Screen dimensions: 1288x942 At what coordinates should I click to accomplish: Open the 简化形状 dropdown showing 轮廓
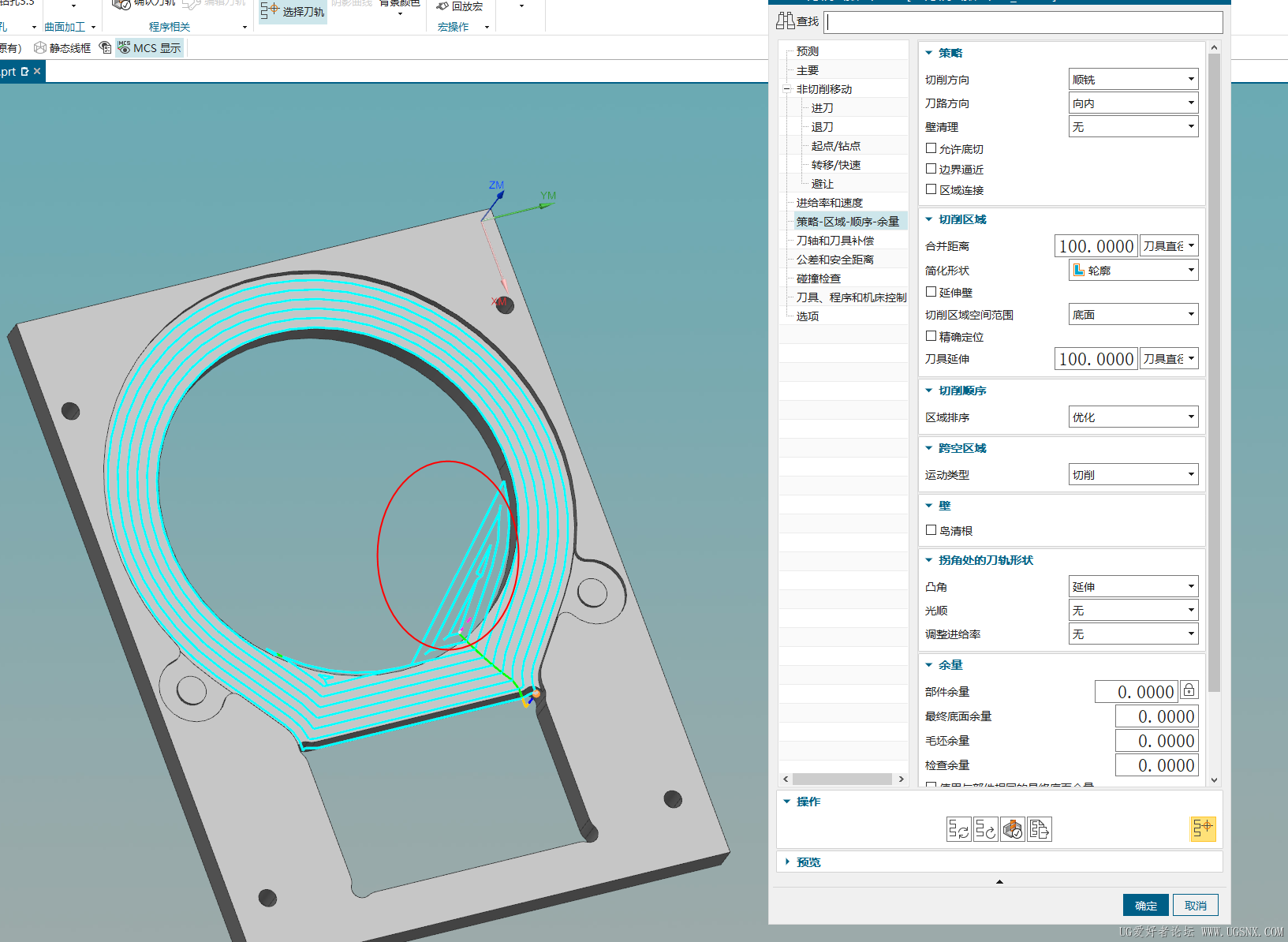(x=1133, y=270)
